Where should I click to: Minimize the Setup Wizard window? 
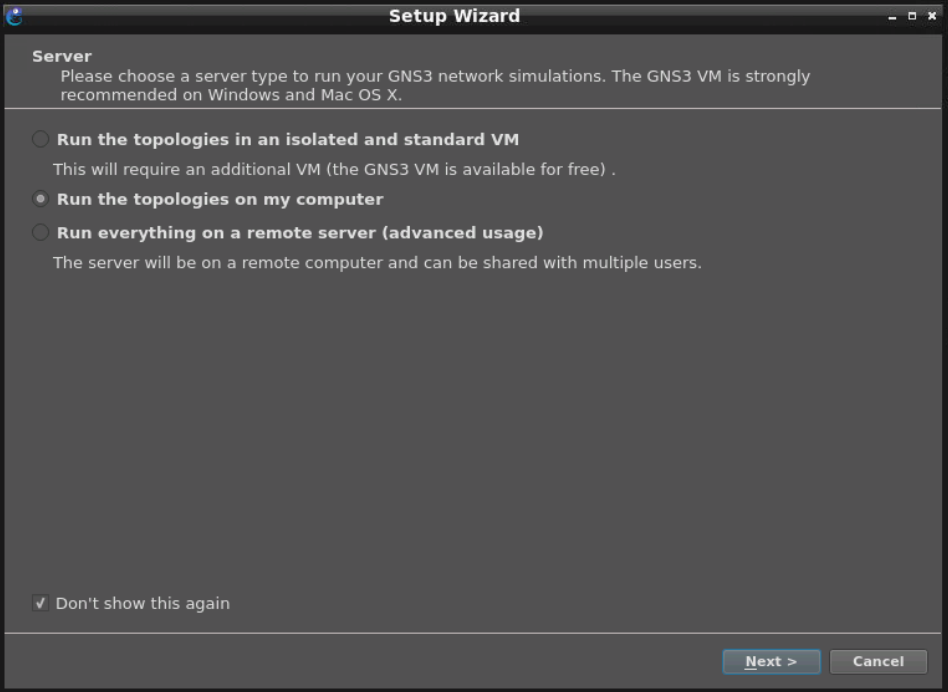[892, 17]
